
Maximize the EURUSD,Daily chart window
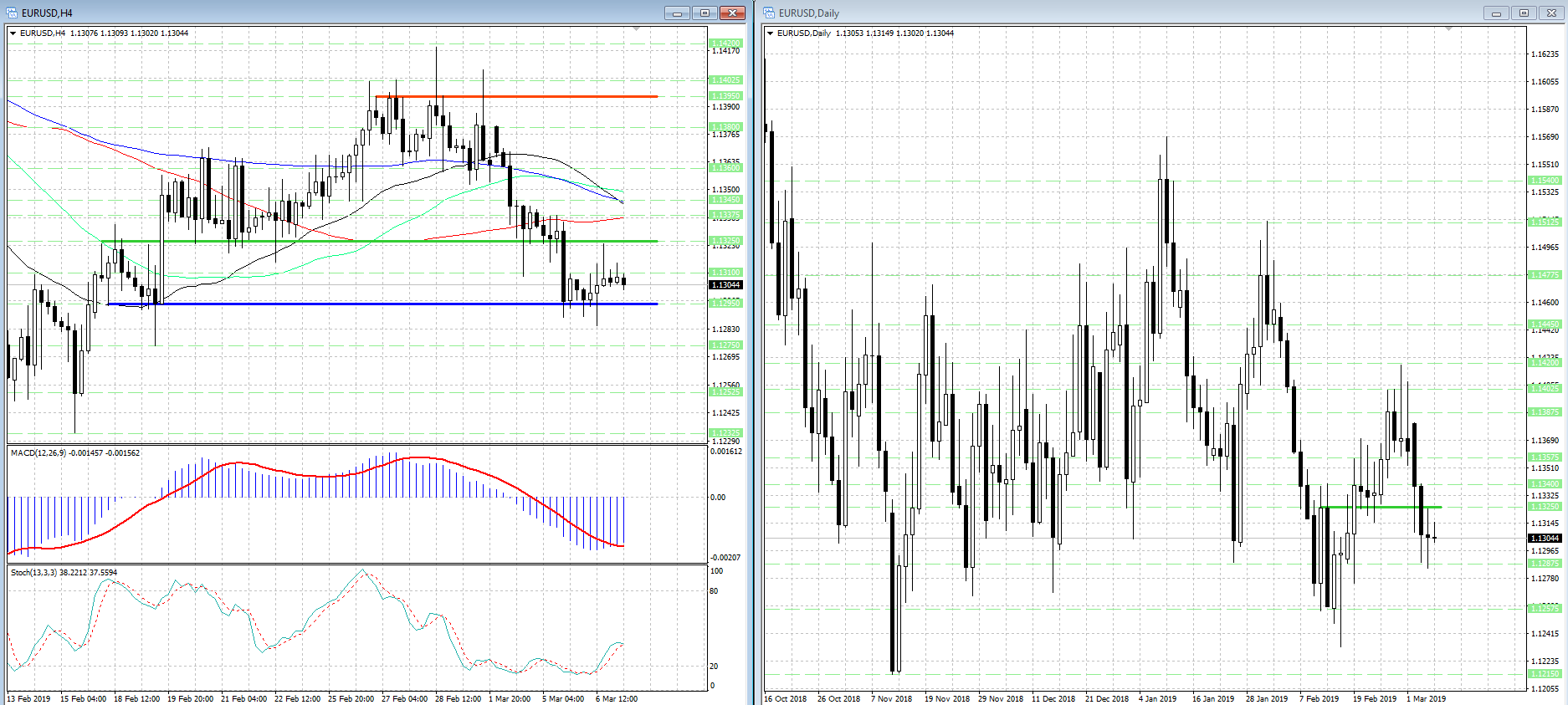click(1524, 13)
